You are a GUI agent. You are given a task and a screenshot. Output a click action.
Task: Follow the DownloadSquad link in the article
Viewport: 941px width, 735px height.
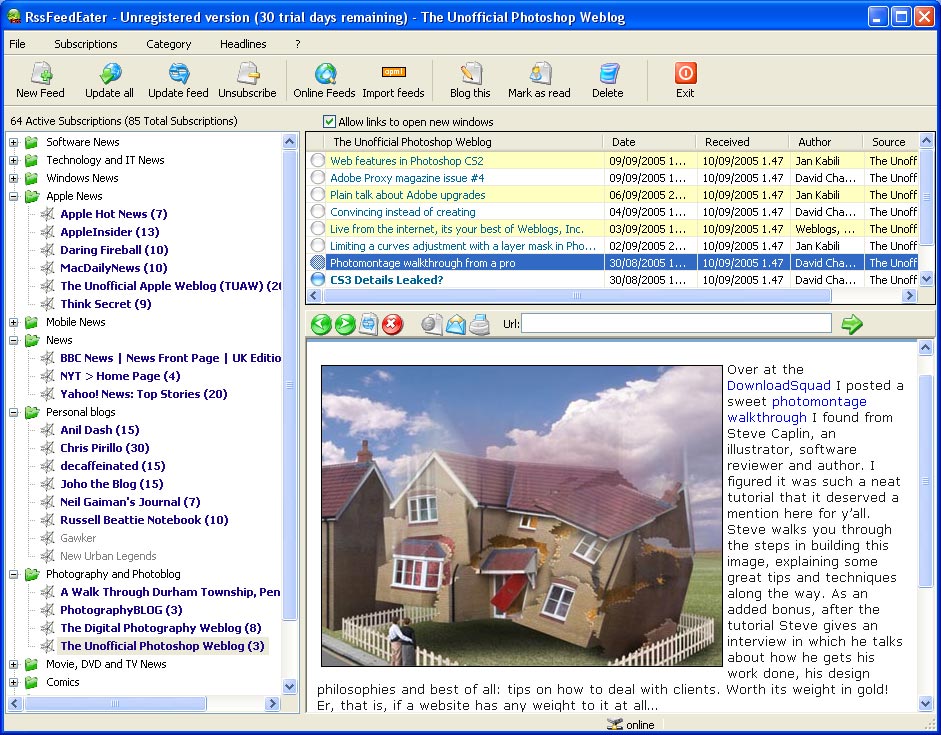(778, 385)
